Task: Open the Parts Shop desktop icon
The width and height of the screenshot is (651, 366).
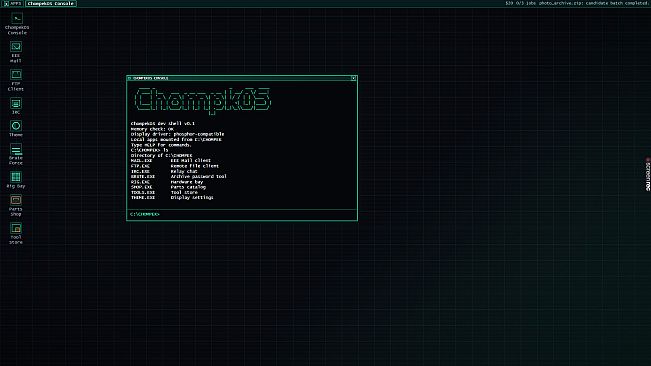Action: click(16, 205)
